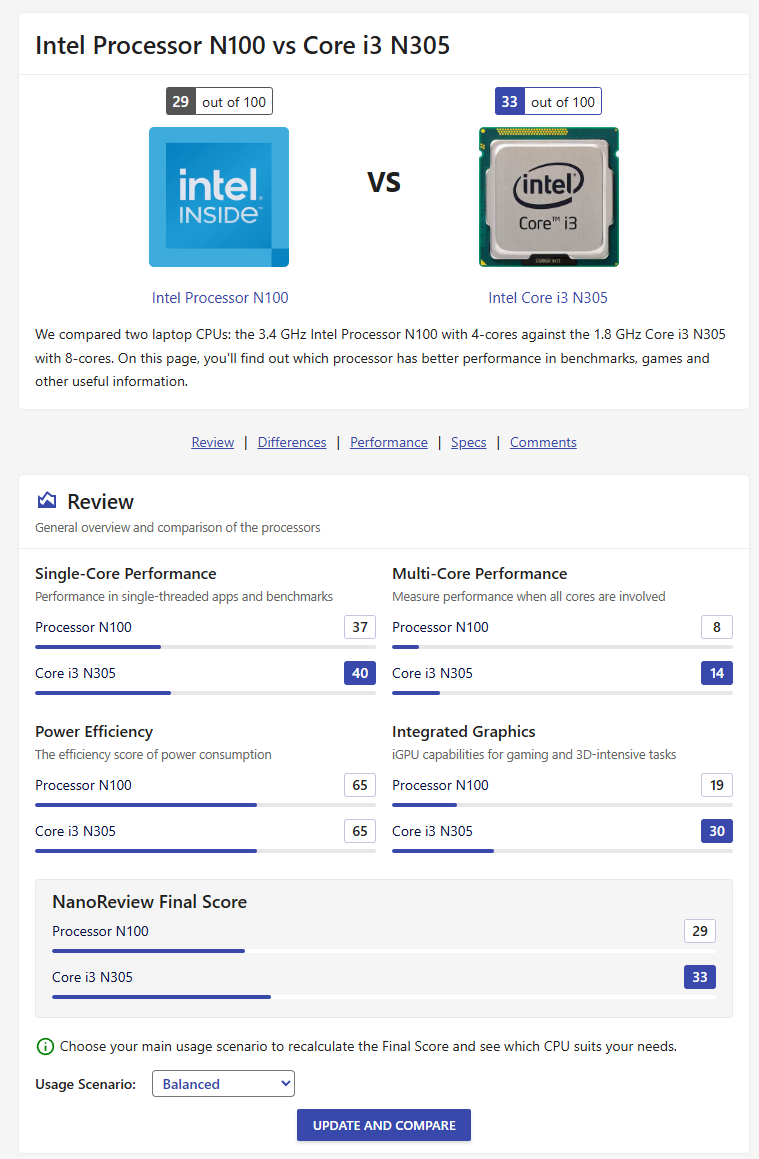Click the '14' multi-core badge for Core i3

pos(716,673)
